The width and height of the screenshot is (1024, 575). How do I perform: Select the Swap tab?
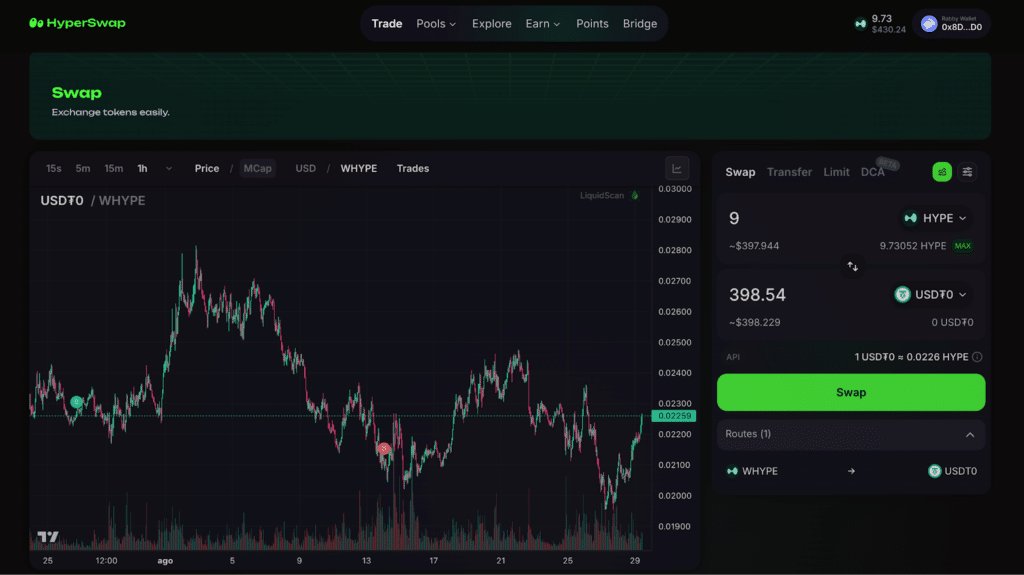click(x=740, y=172)
